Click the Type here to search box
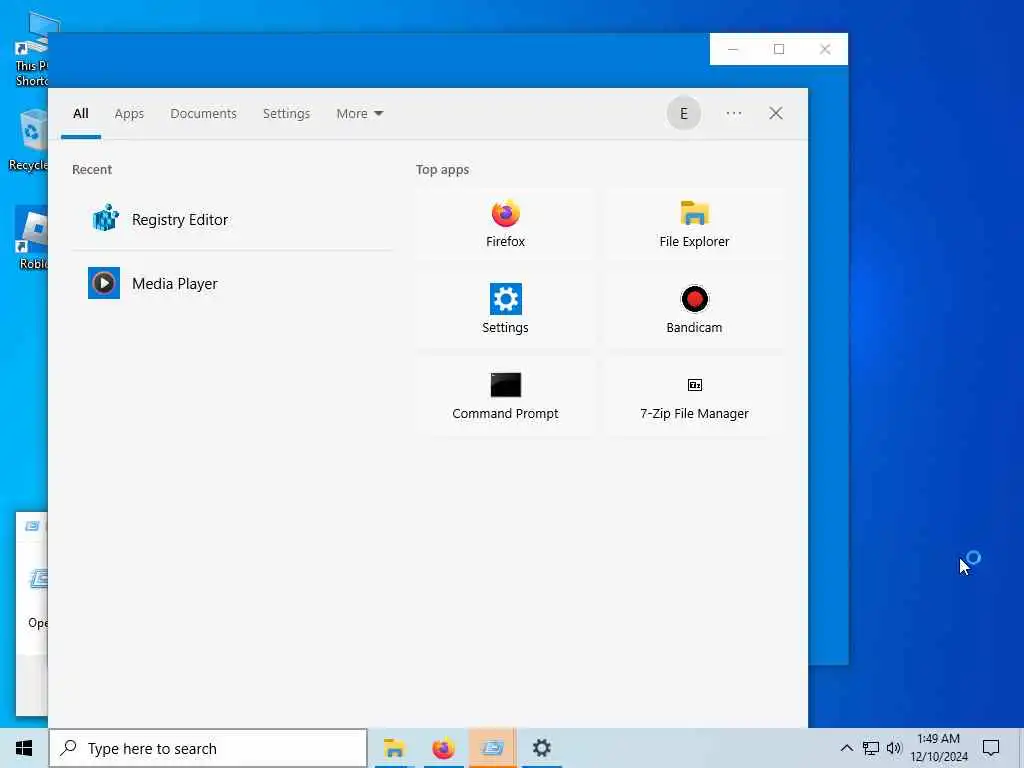Screen dimensions: 1024x768 pos(208,748)
